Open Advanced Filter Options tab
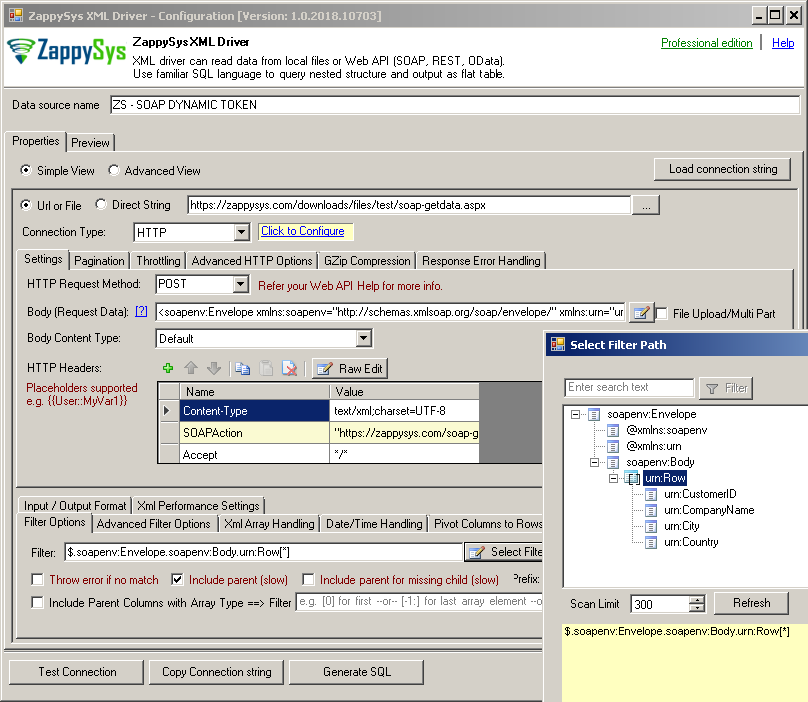 point(154,524)
